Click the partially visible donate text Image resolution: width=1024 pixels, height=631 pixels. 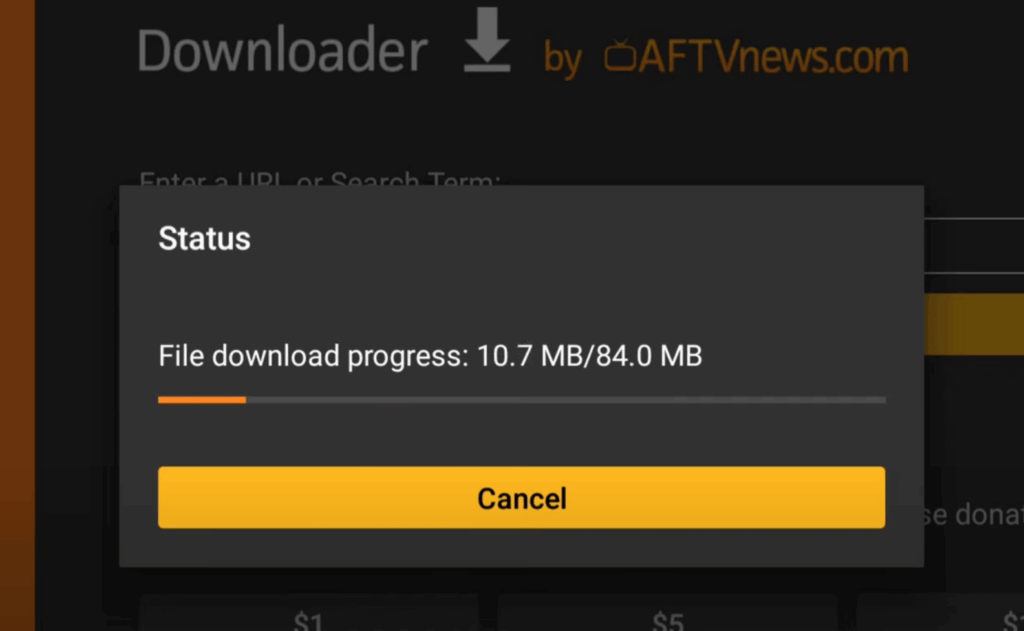(x=974, y=515)
